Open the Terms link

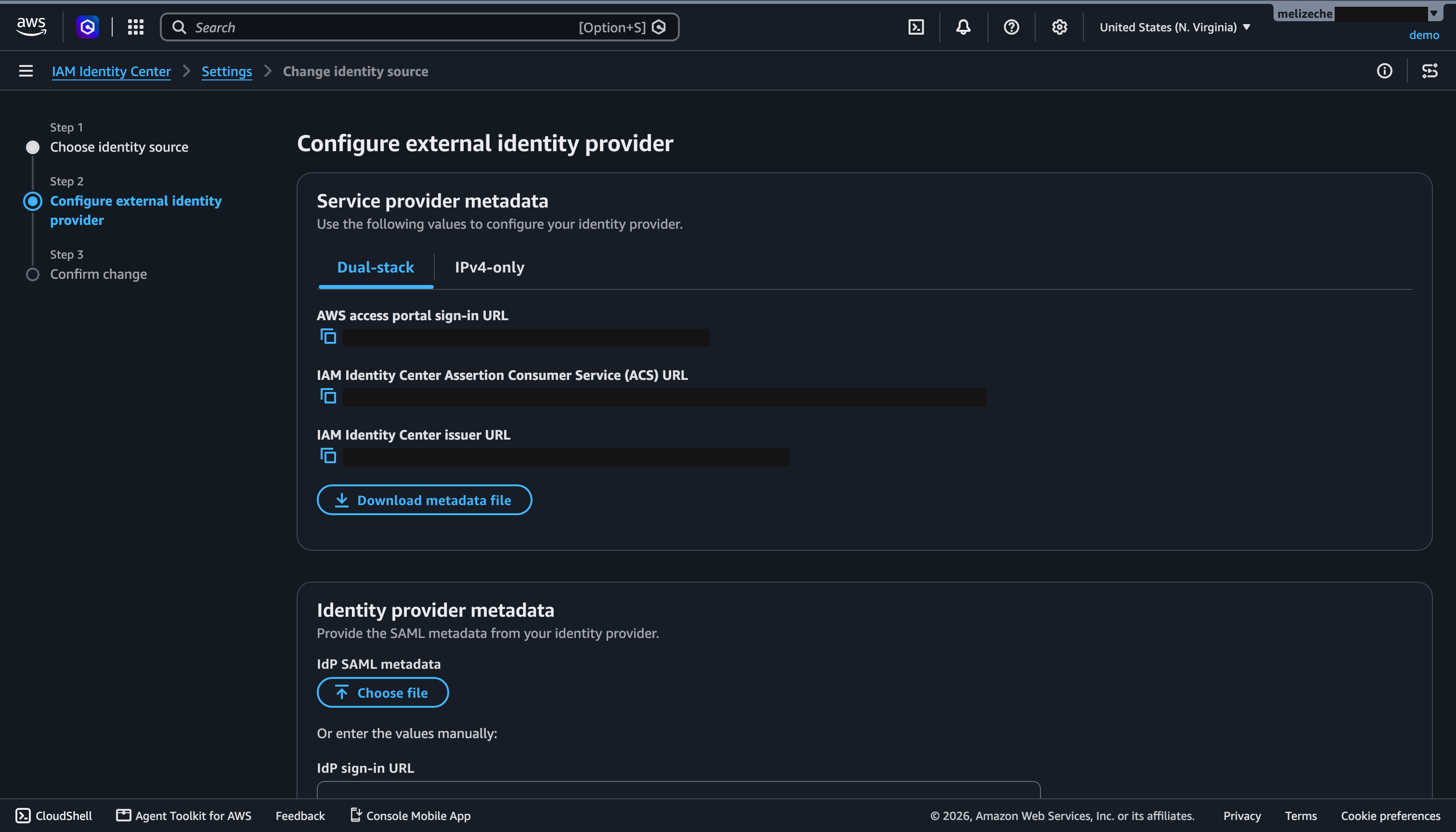pyautogui.click(x=1300, y=816)
